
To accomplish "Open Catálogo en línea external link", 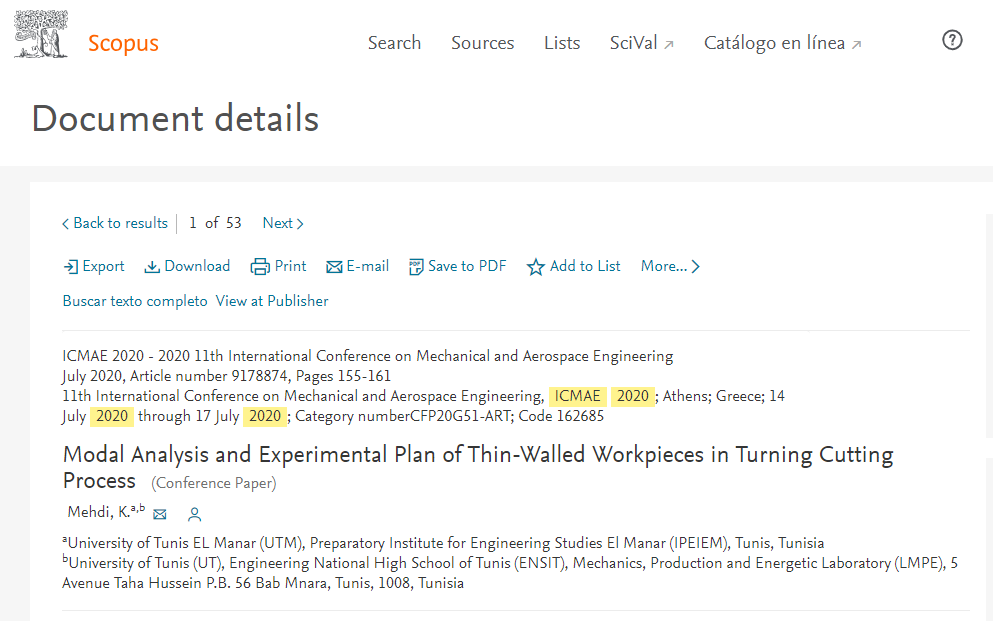I will click(x=782, y=43).
